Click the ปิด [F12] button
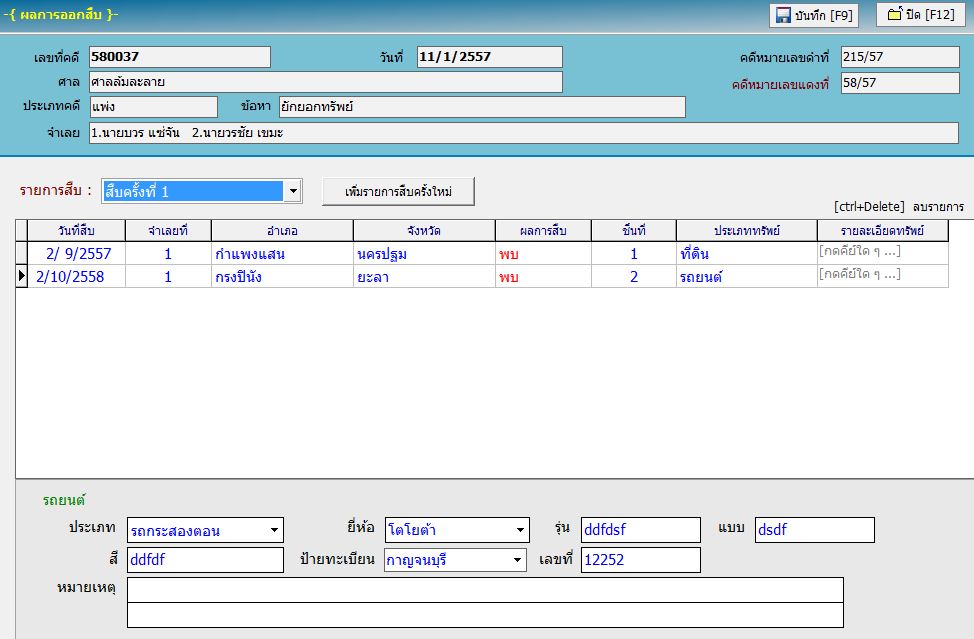974x639 pixels. coord(921,14)
